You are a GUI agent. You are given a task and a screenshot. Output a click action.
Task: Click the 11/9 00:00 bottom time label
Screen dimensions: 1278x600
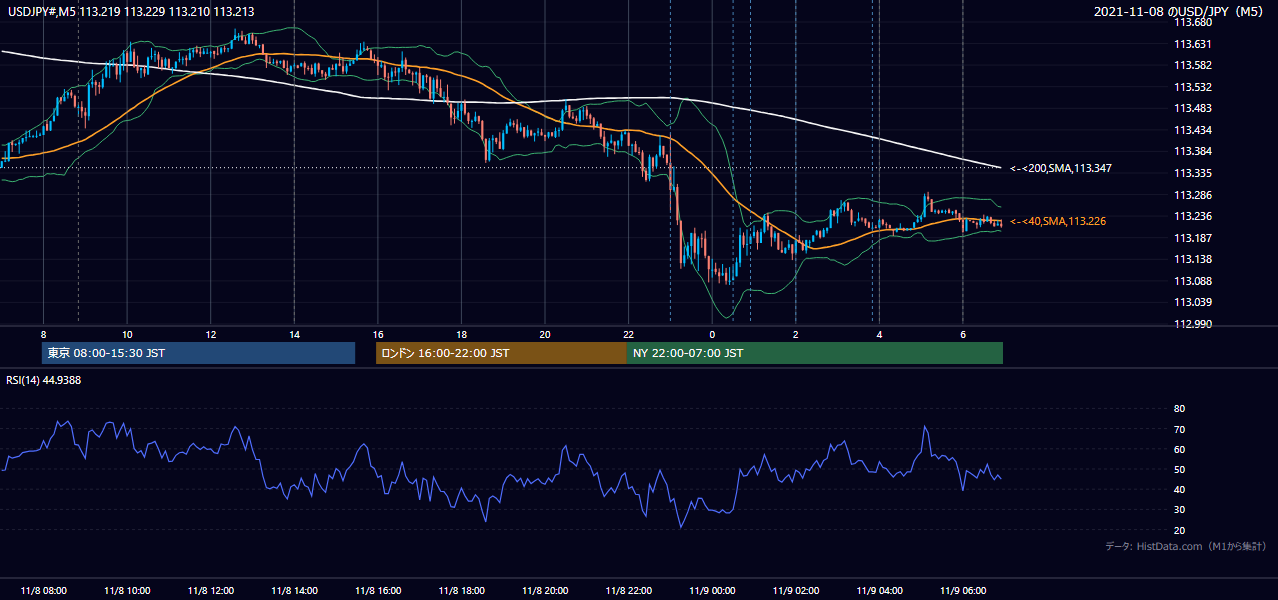pyautogui.click(x=712, y=590)
